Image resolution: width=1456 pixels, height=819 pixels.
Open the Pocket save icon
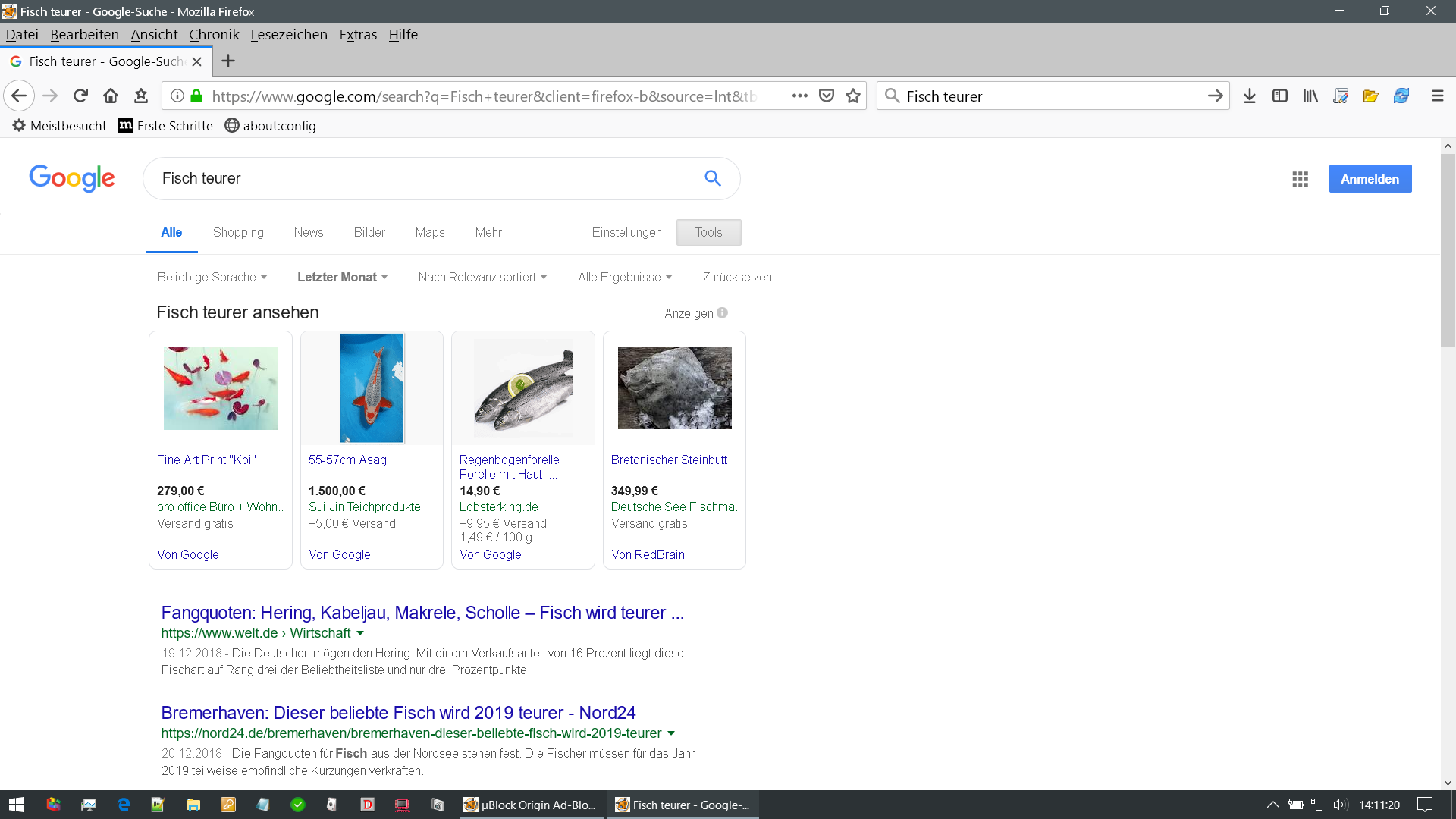(x=827, y=96)
